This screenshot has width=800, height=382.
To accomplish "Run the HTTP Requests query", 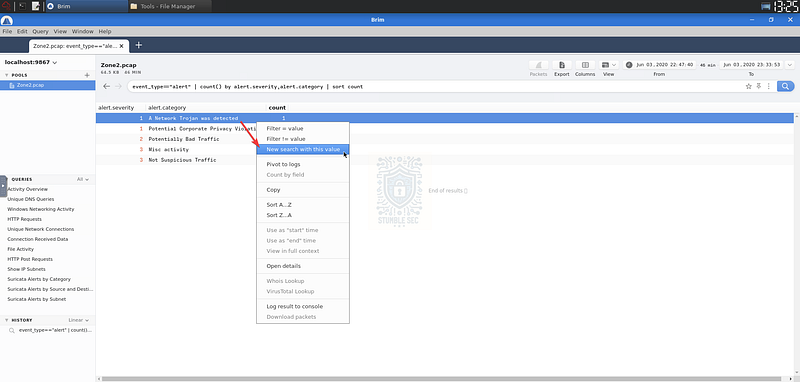I will tap(24, 219).
